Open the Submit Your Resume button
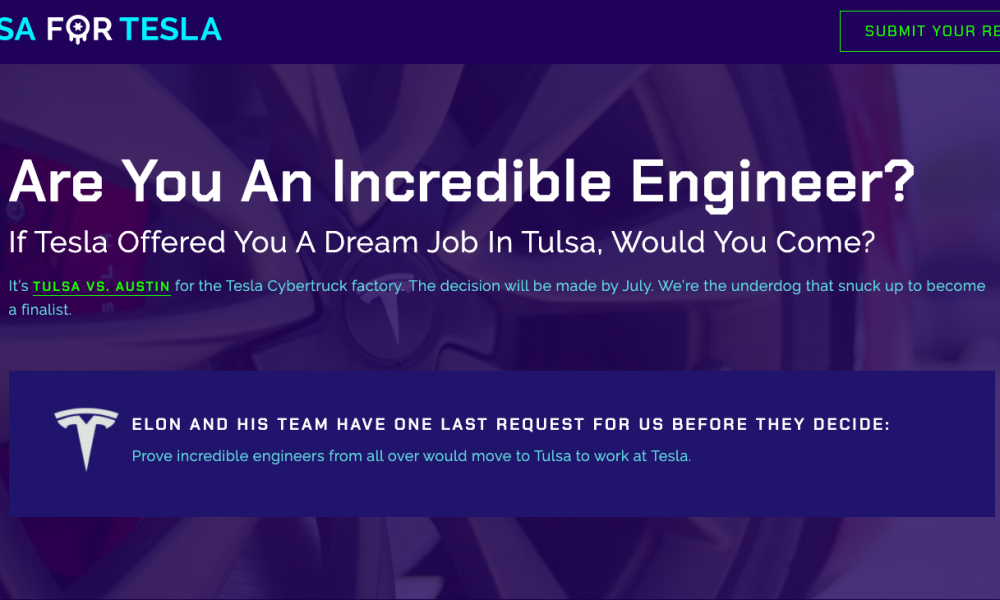 (x=920, y=31)
